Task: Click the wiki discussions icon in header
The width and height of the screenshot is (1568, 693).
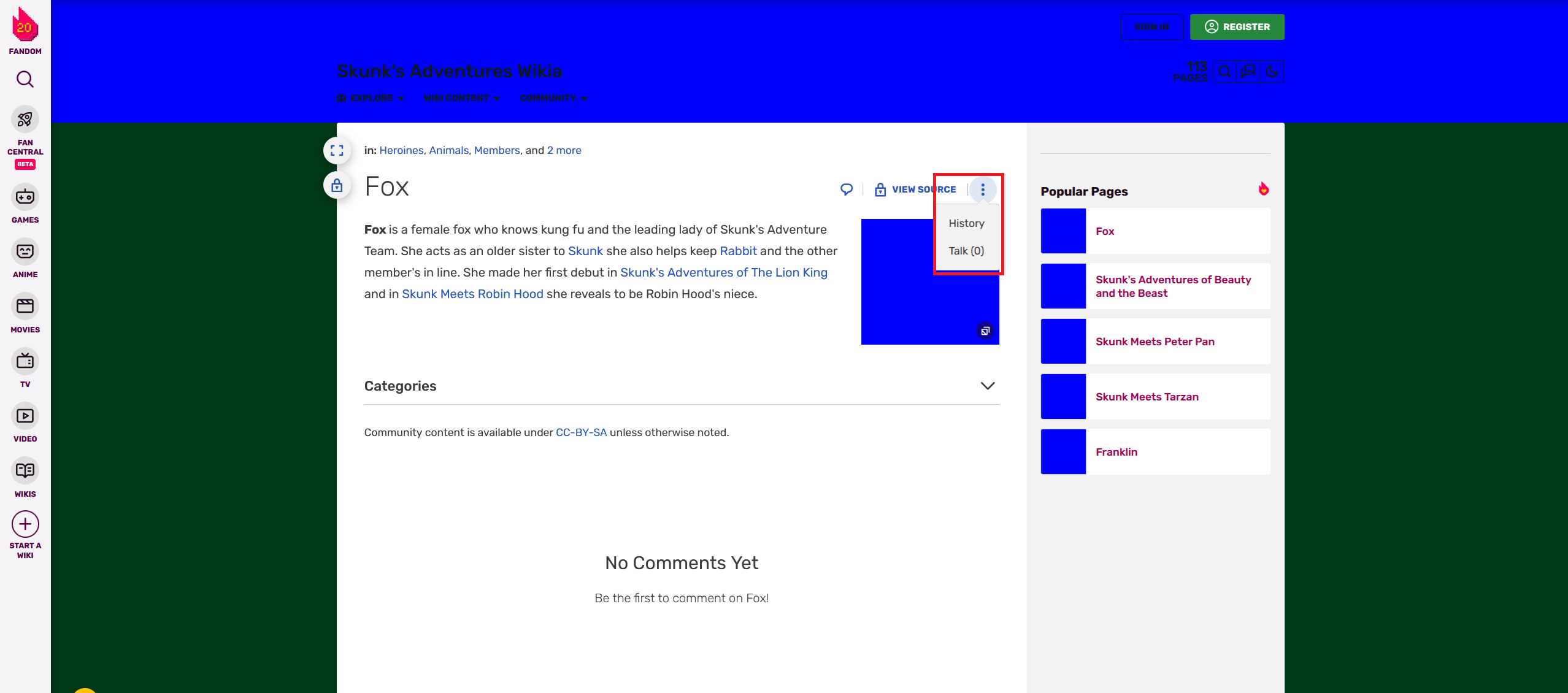Action: click(x=1248, y=72)
